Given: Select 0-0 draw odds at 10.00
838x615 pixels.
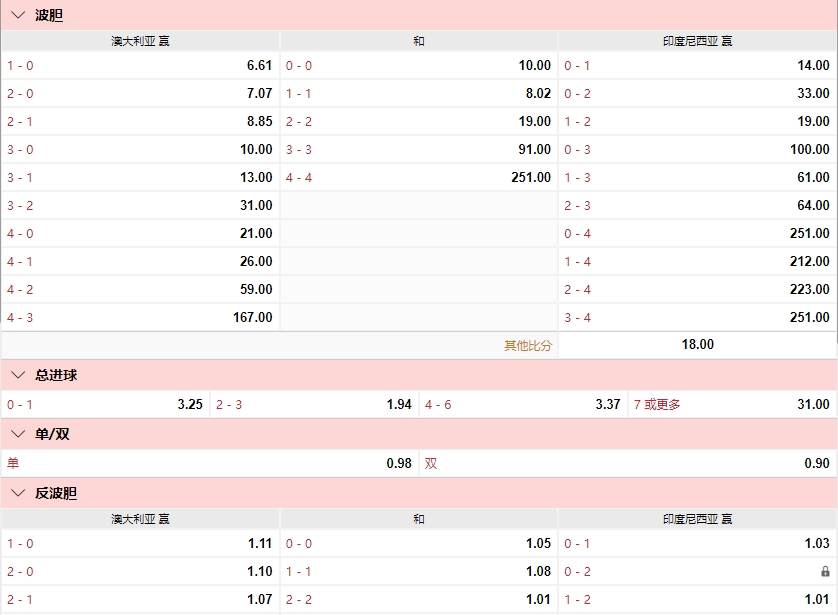Looking at the screenshot, I should coord(418,65).
